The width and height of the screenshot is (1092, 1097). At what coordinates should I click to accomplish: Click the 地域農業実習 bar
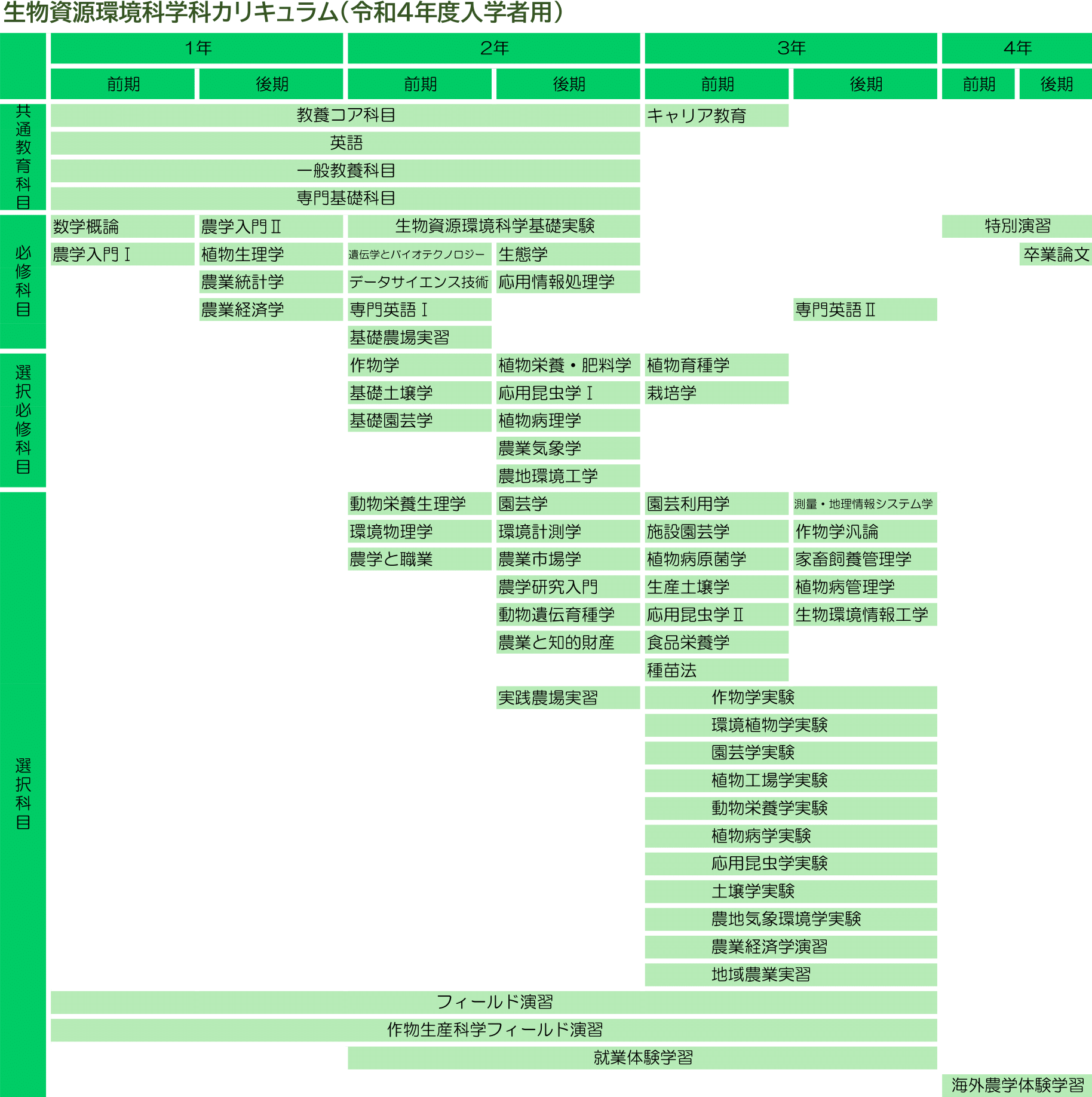point(791,975)
